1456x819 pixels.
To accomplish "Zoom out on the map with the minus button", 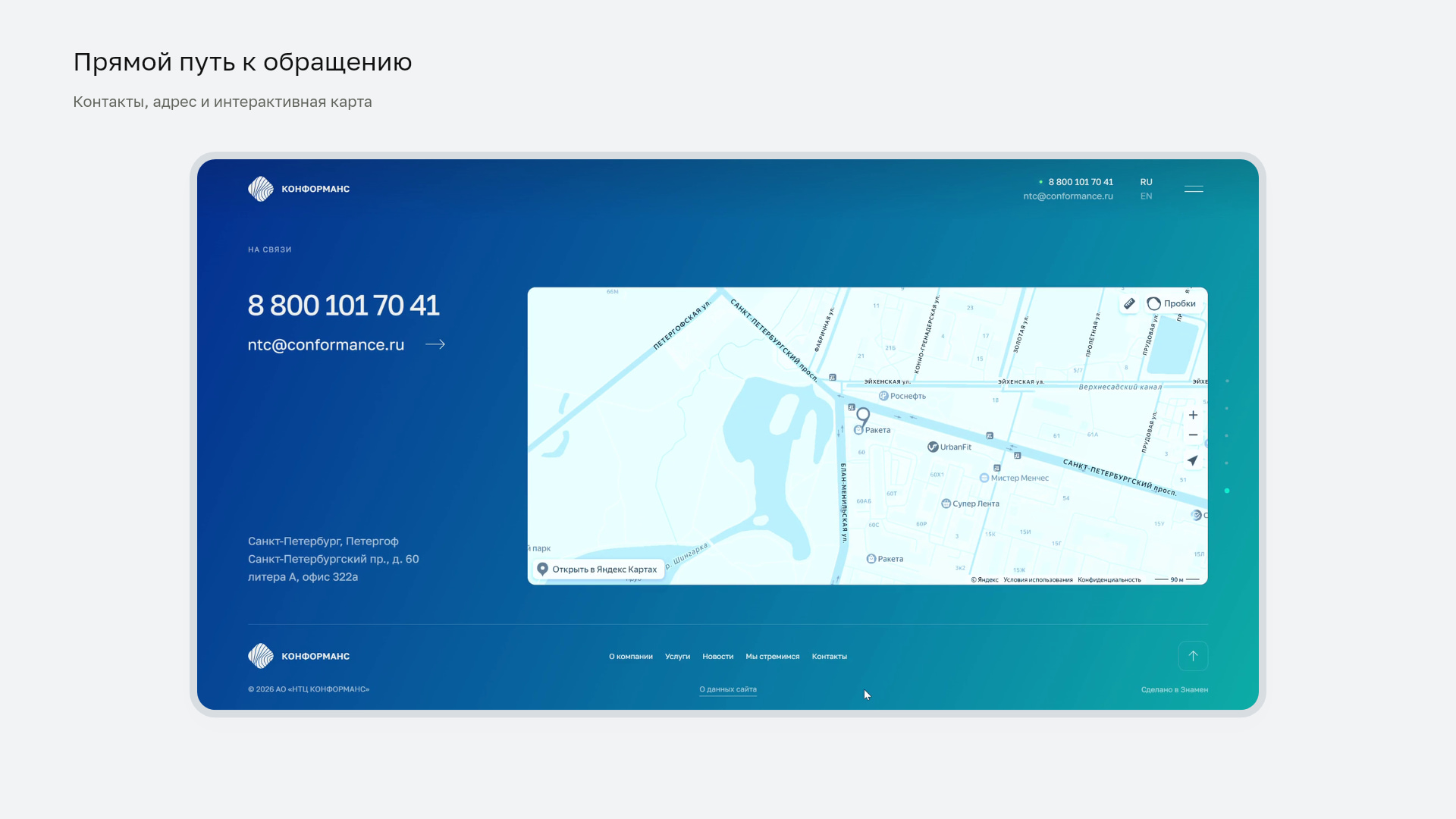I will 1193,435.
